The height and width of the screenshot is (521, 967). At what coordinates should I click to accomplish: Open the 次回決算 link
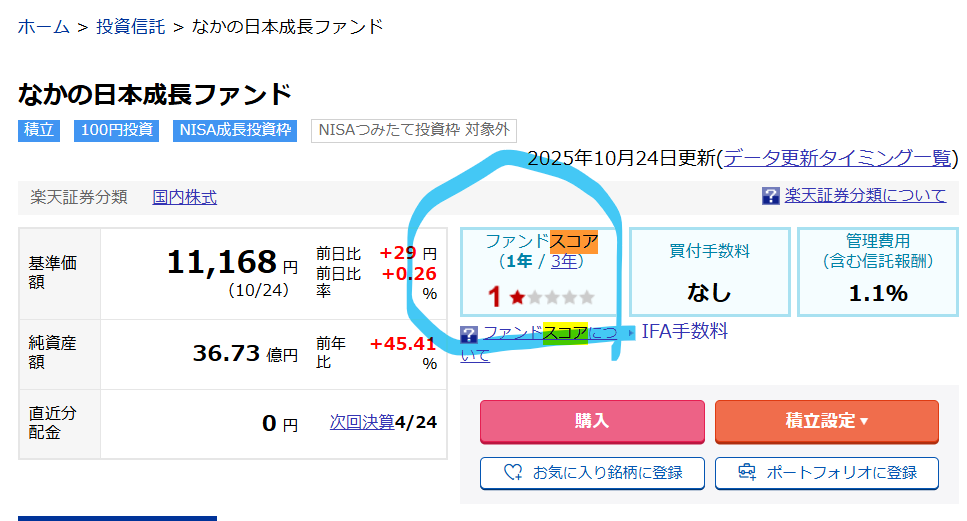click(x=362, y=422)
